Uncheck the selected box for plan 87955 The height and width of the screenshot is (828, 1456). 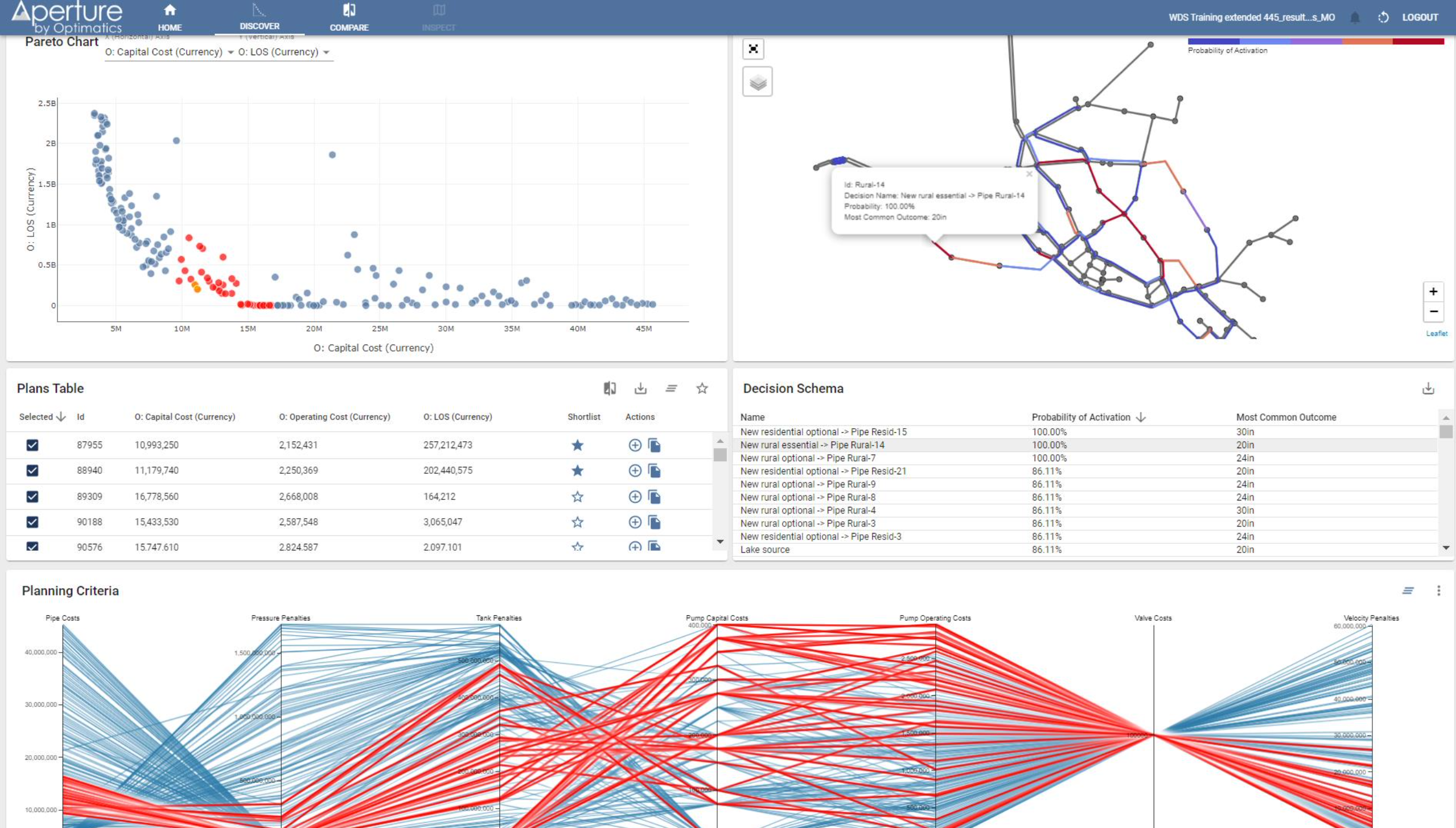point(32,445)
